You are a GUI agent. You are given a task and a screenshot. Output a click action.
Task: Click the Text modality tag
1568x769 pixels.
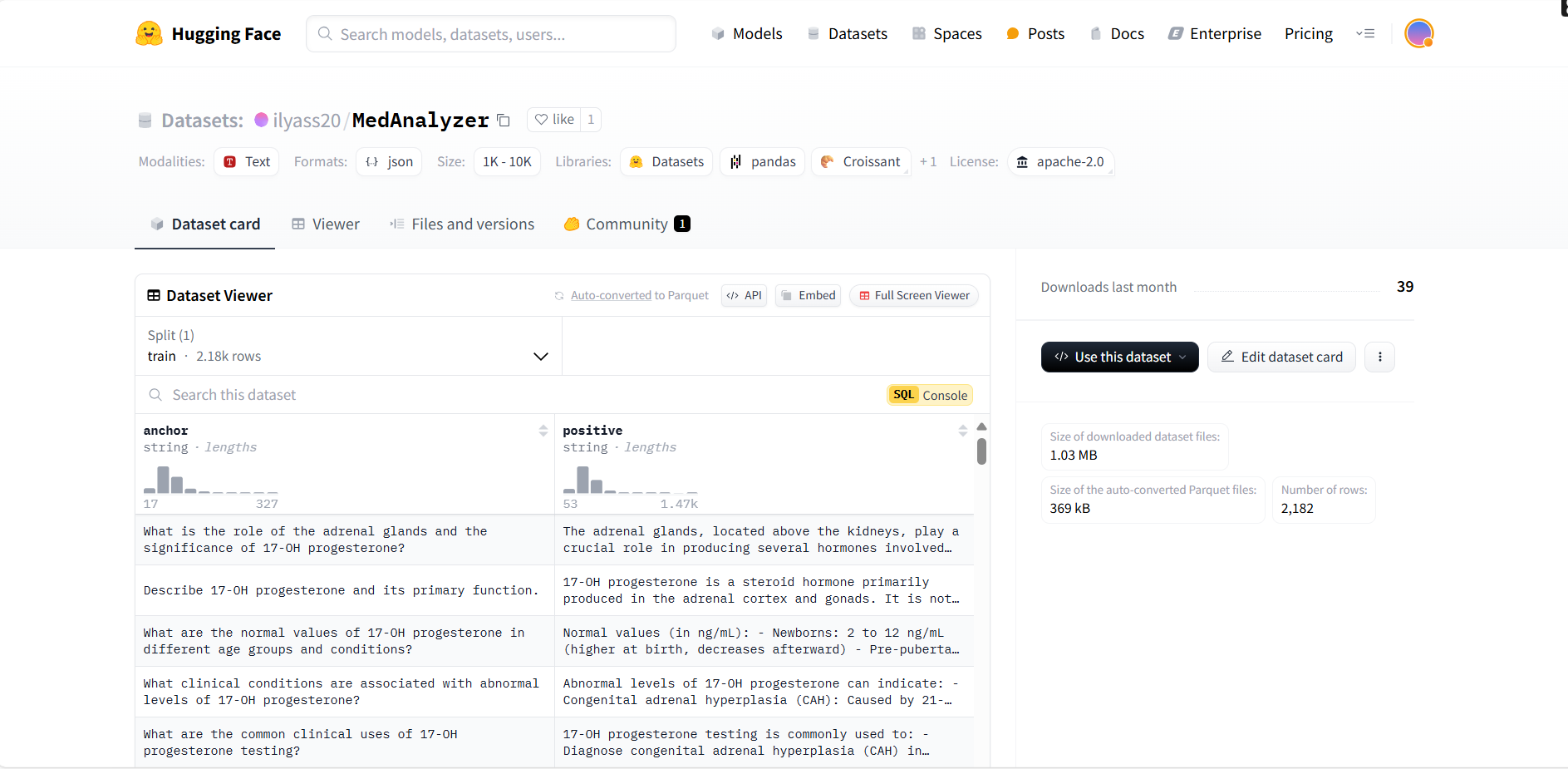click(x=247, y=161)
